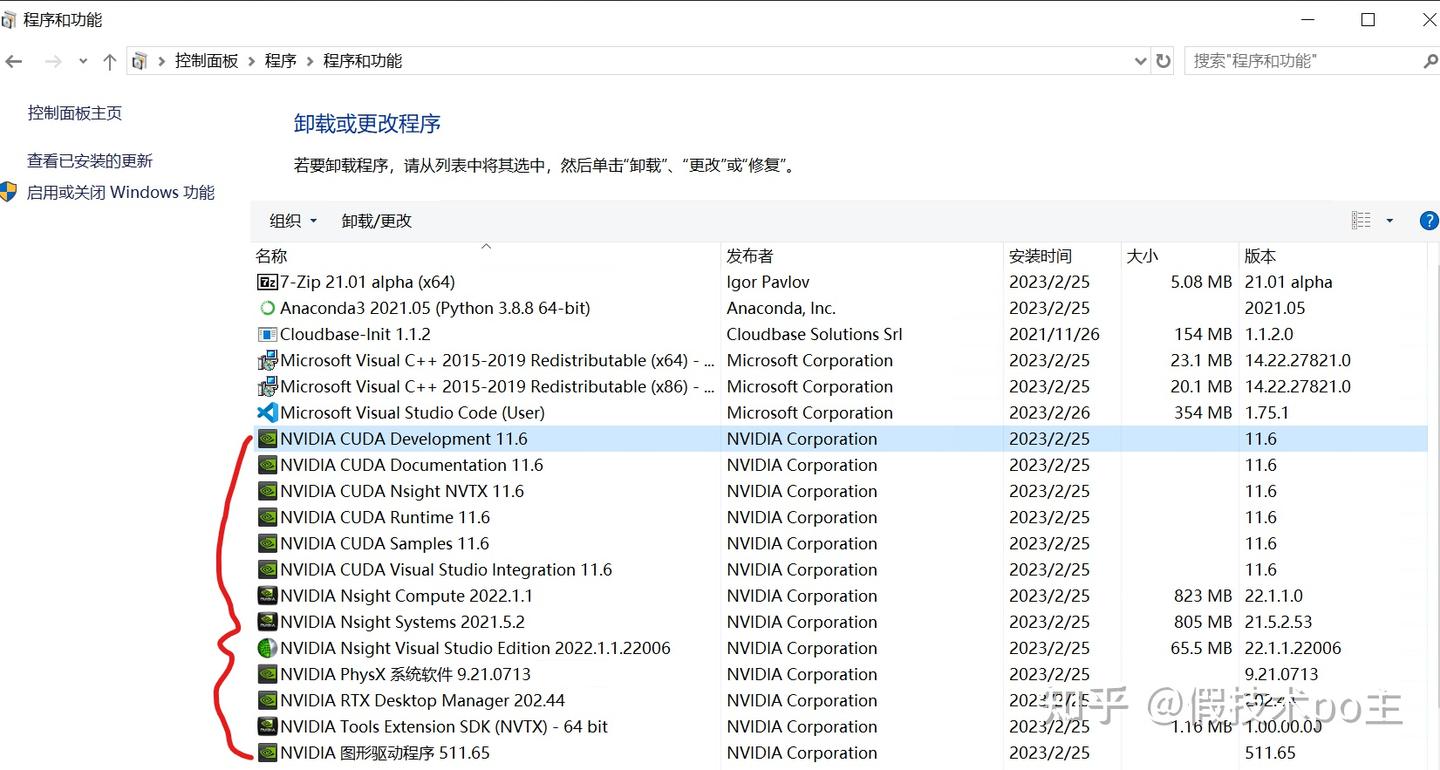1440x770 pixels.
Task: Open help with the blue question mark icon
Action: (1429, 221)
